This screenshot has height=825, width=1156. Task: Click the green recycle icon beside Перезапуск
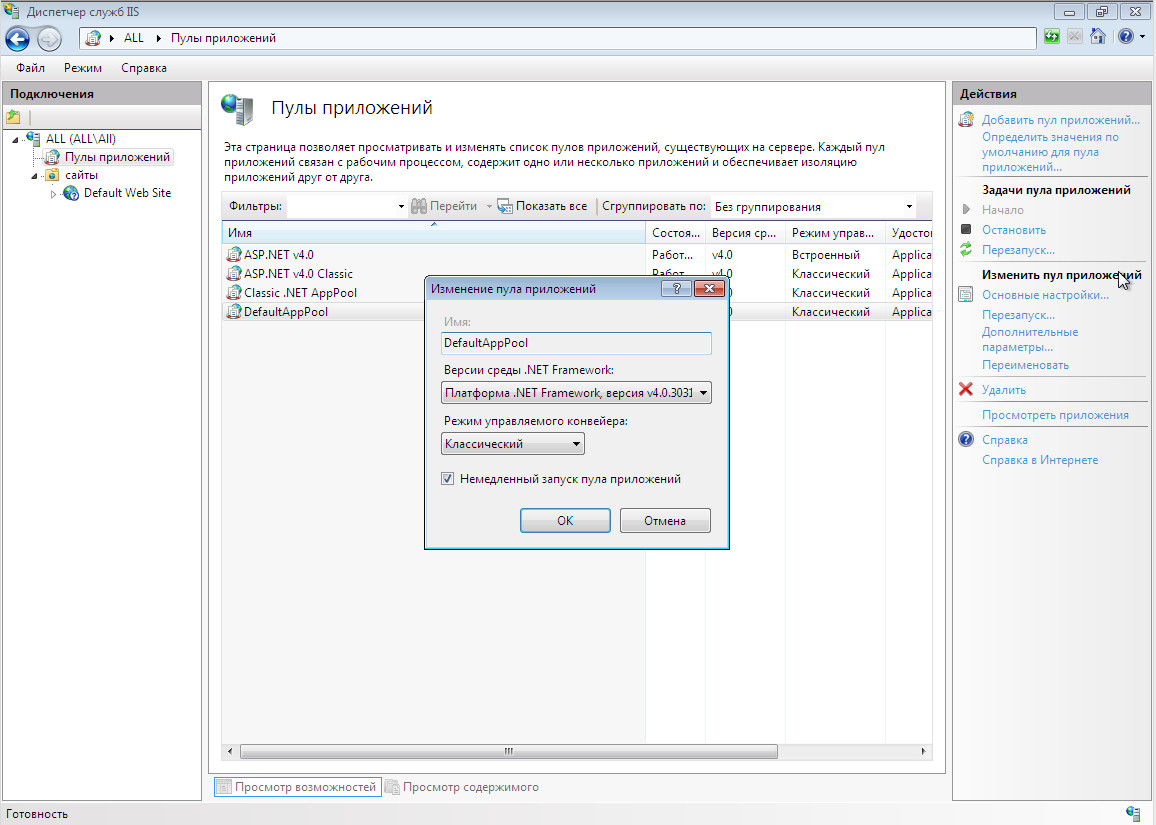(966, 250)
